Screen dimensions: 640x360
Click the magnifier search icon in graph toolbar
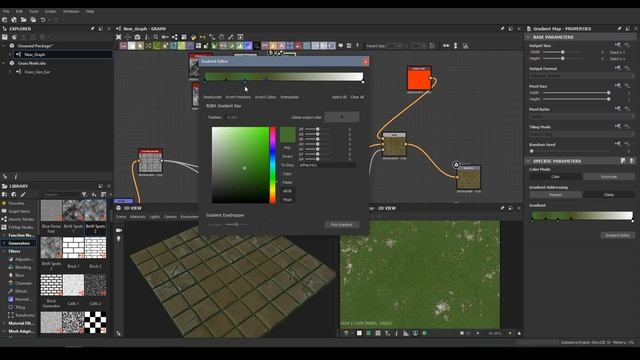[x=156, y=37]
